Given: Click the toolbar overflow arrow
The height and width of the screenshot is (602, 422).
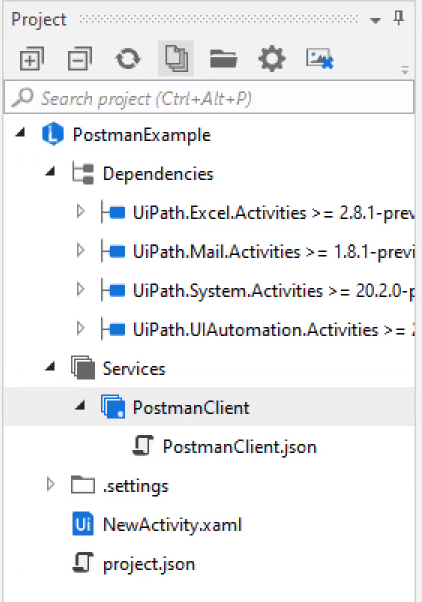Looking at the screenshot, I should 404,70.
